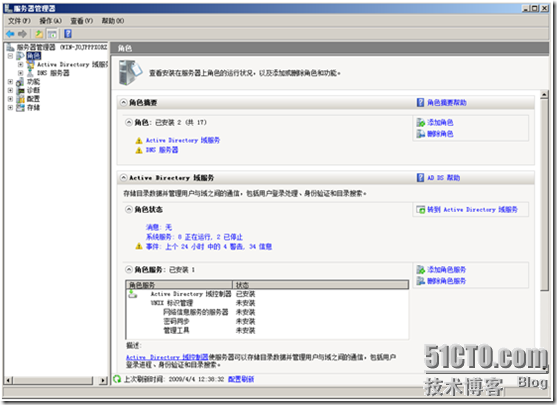The height and width of the screenshot is (405, 557).
Task: Select the 网络信息服务的服务器 row
Action: (267, 312)
